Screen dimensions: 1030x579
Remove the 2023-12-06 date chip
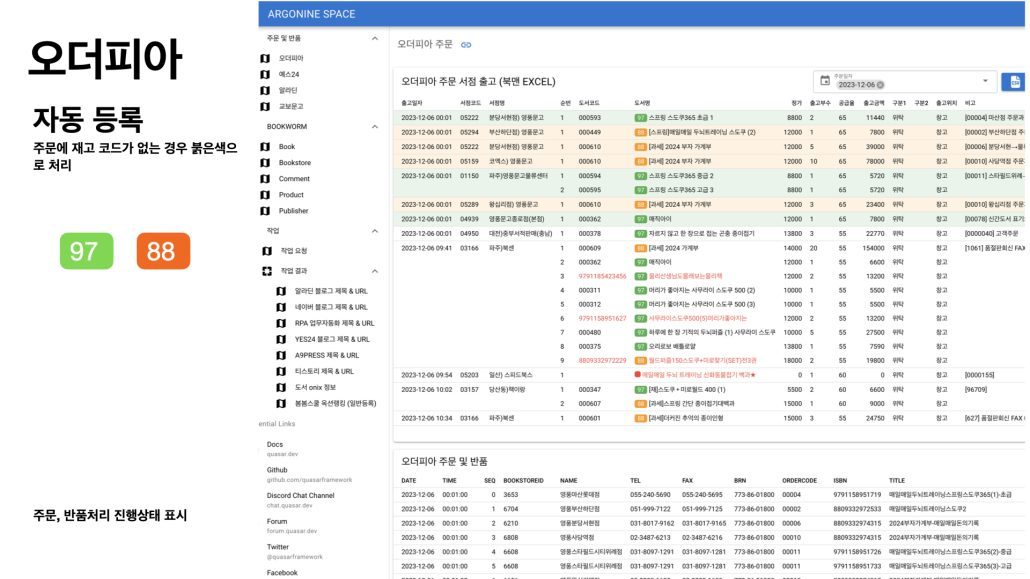pos(880,85)
